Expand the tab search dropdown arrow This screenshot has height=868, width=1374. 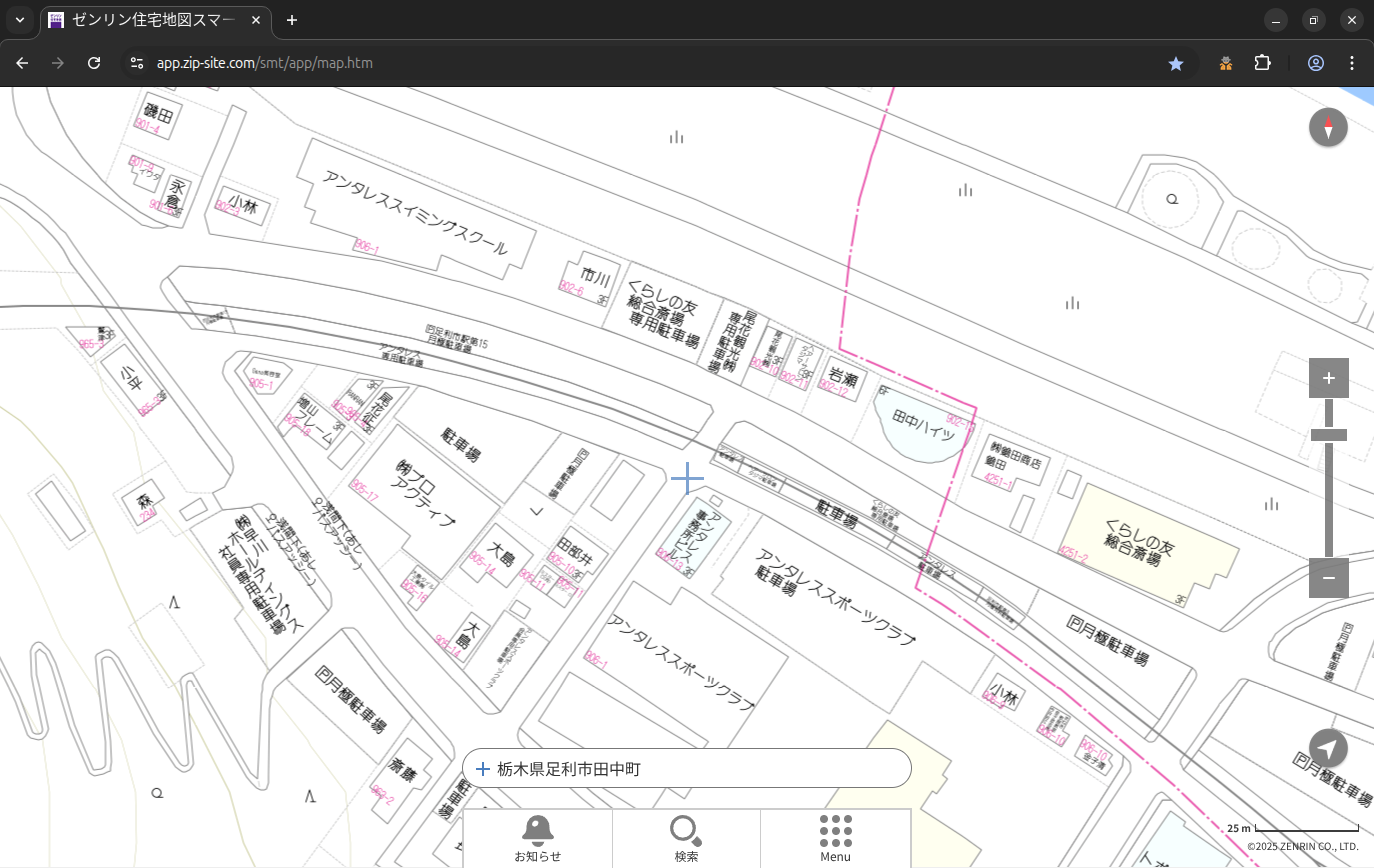[x=19, y=20]
